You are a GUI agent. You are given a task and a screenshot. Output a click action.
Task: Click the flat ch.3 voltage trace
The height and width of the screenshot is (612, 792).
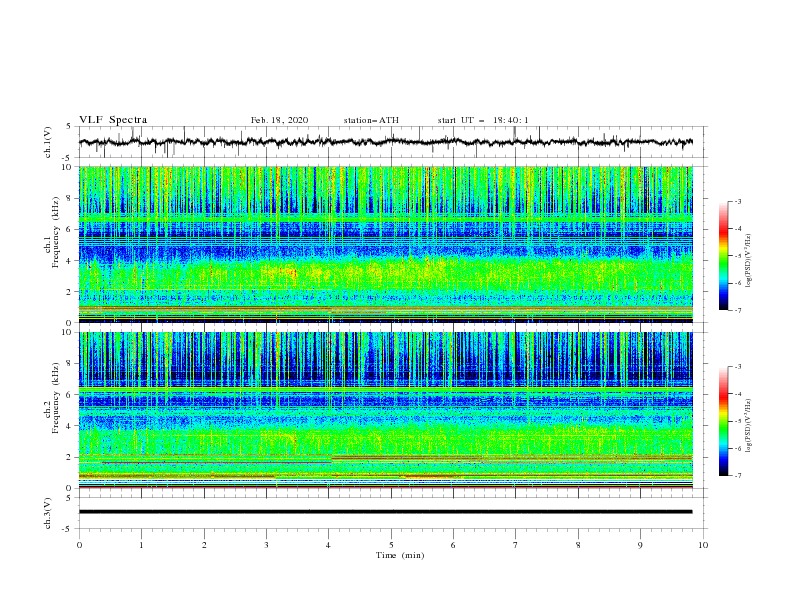tap(385, 512)
